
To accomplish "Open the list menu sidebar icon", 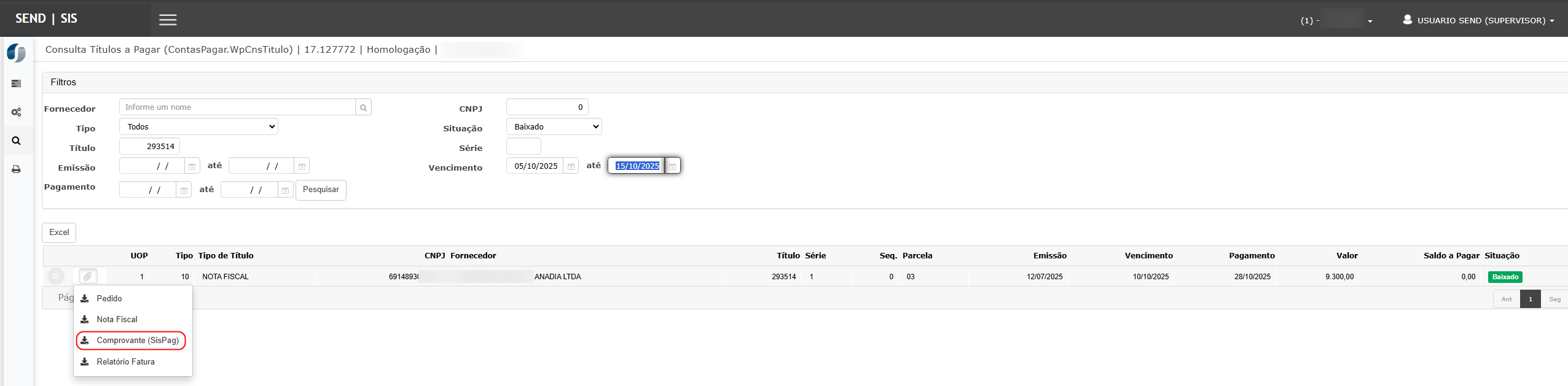I will 16,83.
